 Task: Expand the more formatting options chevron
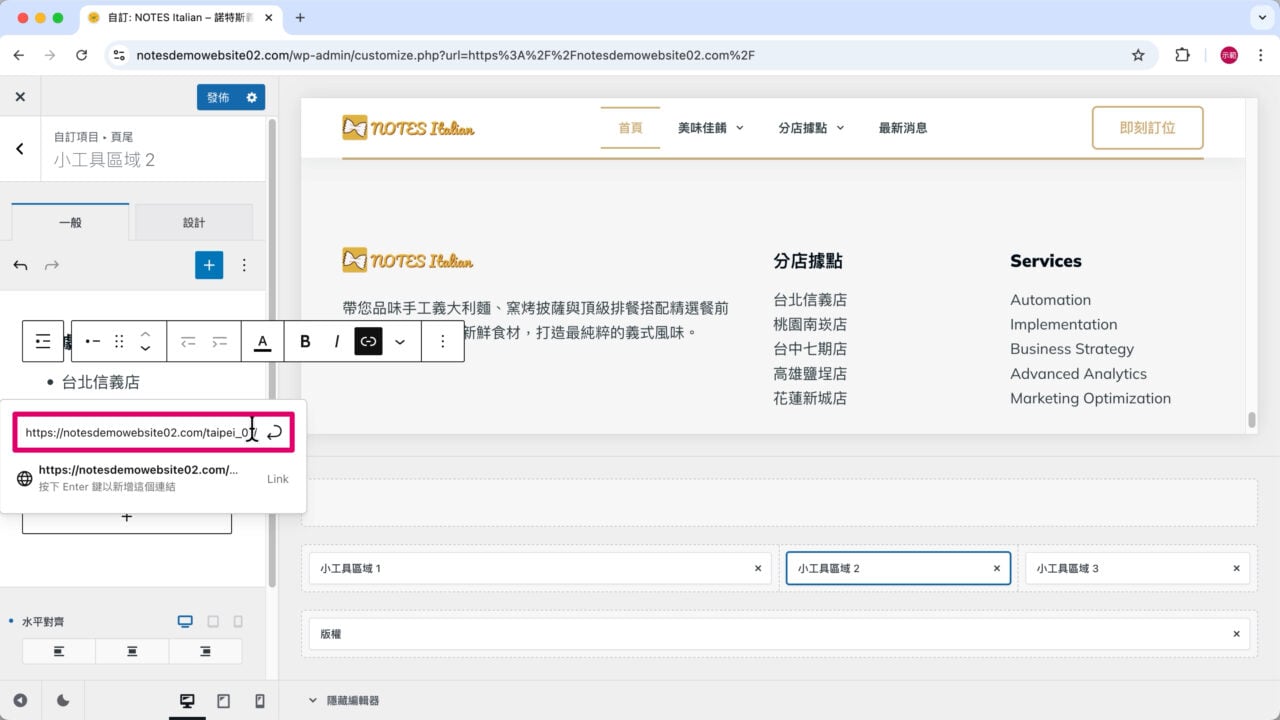pos(400,341)
